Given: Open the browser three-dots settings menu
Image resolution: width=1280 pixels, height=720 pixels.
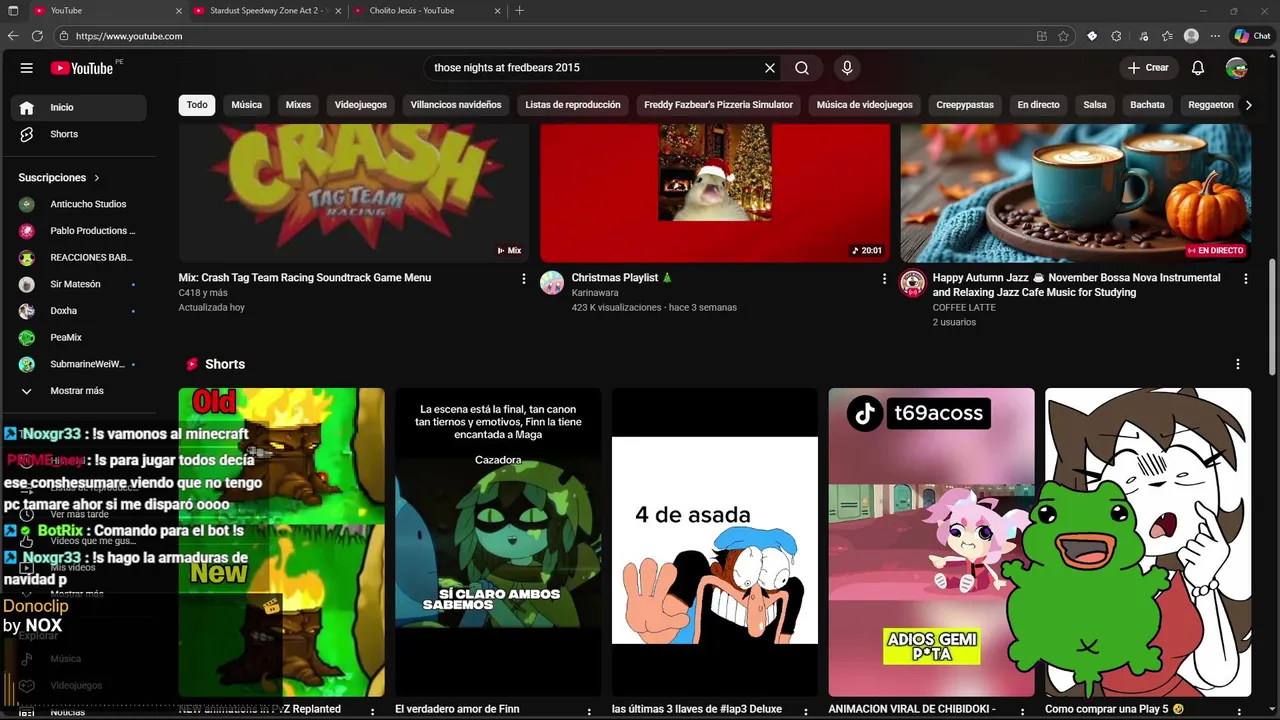Looking at the screenshot, I should click(x=1213, y=36).
